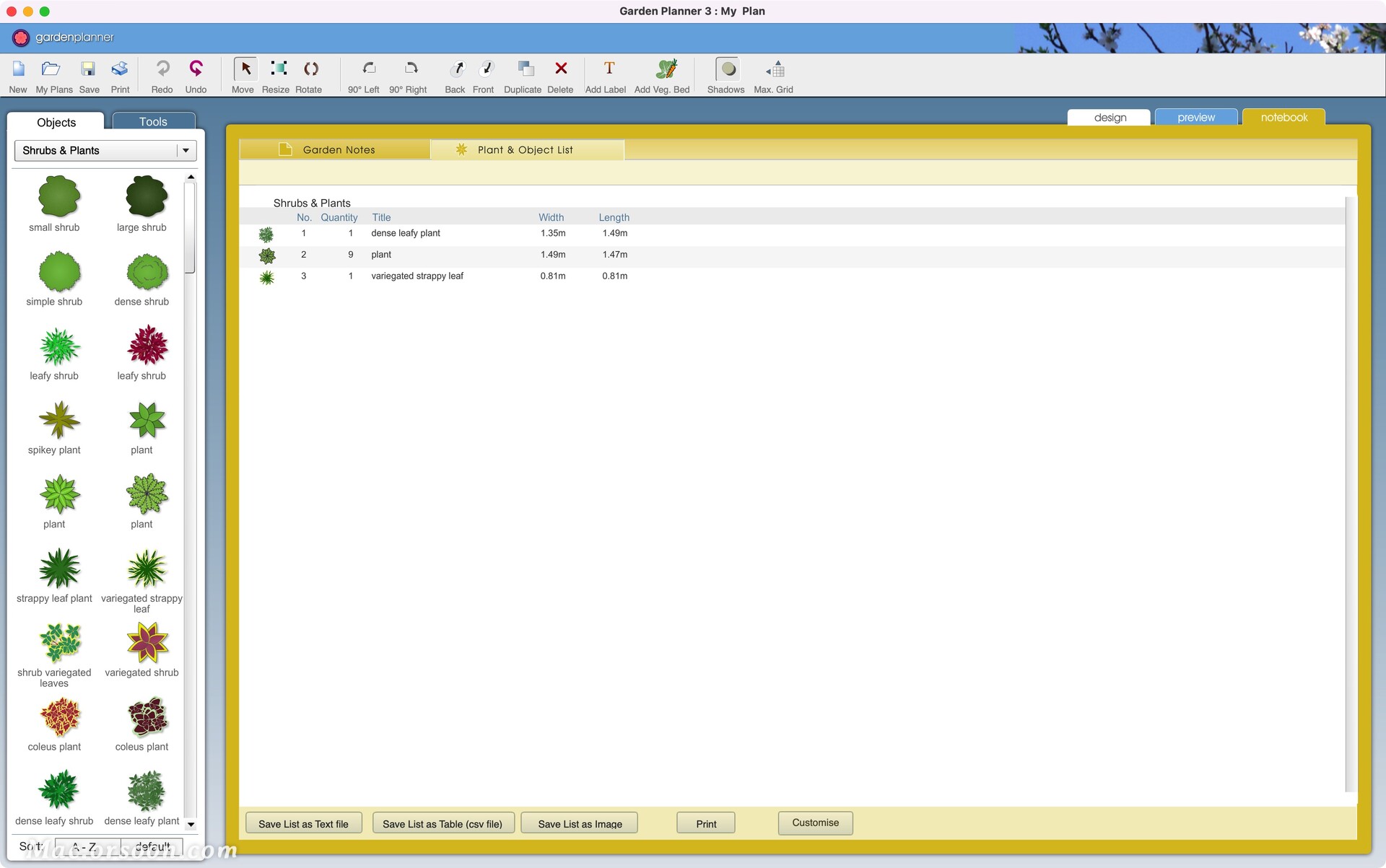Image resolution: width=1386 pixels, height=868 pixels.
Task: Switch to the preview tab
Action: (1195, 118)
